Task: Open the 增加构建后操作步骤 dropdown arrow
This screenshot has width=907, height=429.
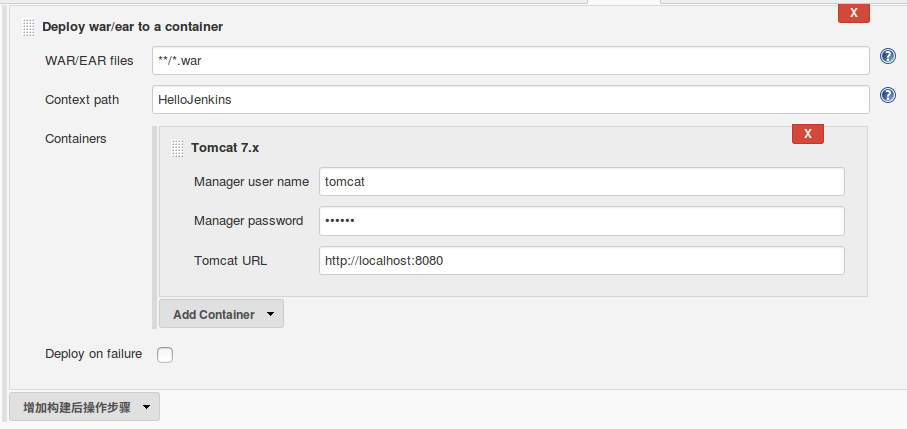Action: click(x=146, y=407)
